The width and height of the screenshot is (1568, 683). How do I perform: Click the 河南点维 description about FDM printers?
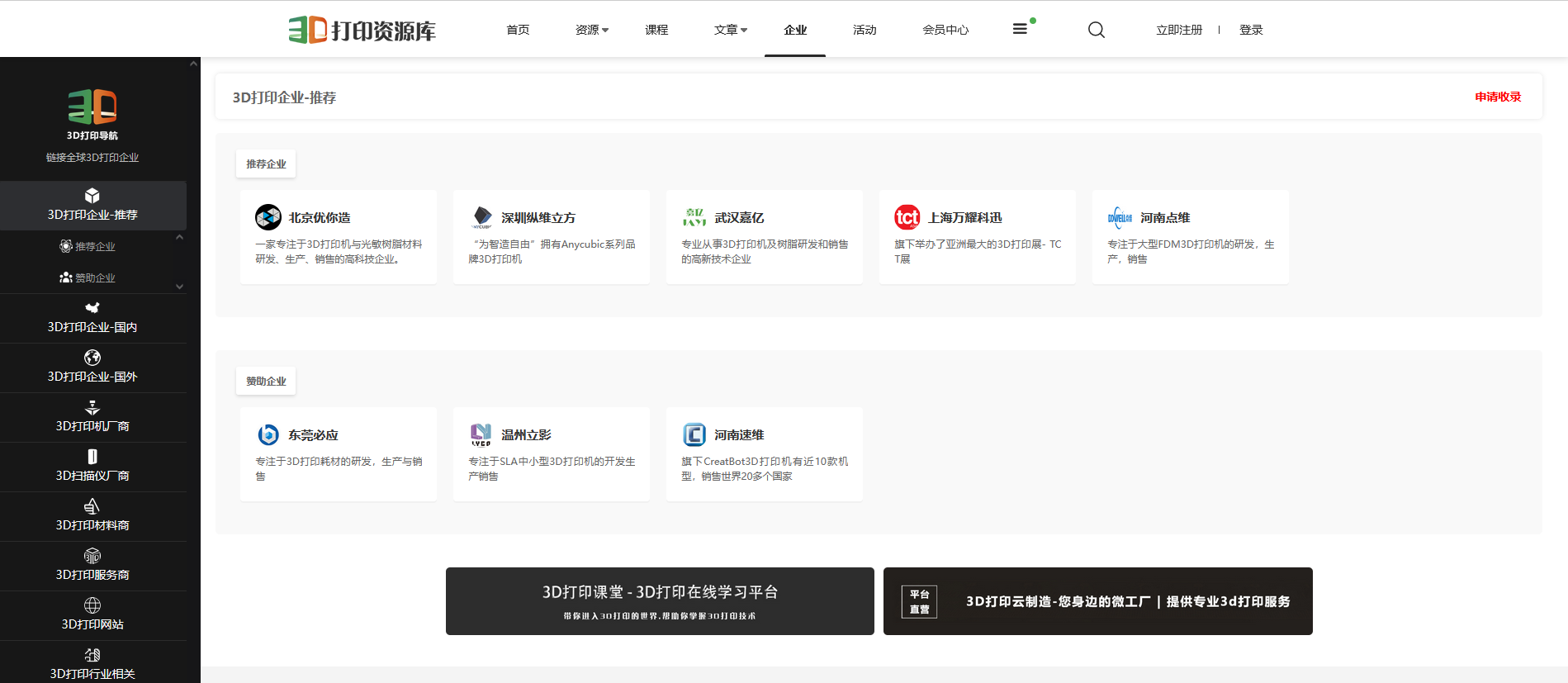click(1191, 251)
